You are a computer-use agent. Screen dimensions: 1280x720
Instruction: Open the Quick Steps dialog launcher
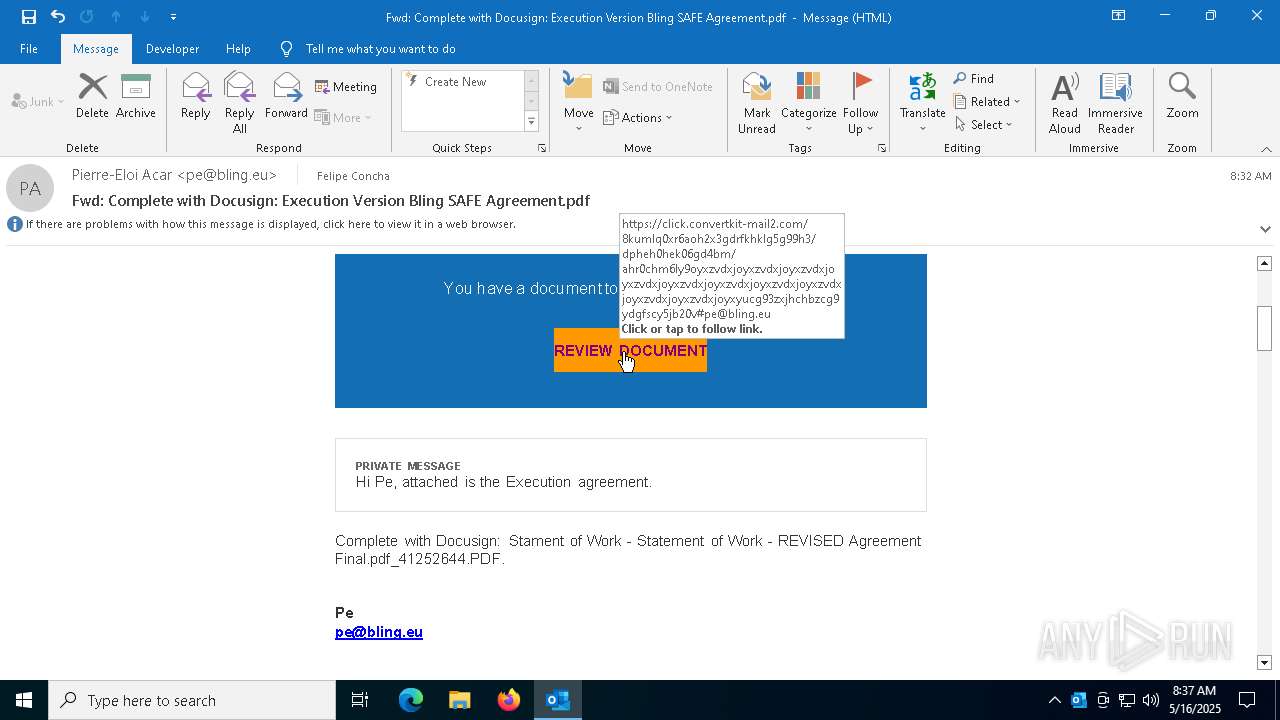click(542, 148)
